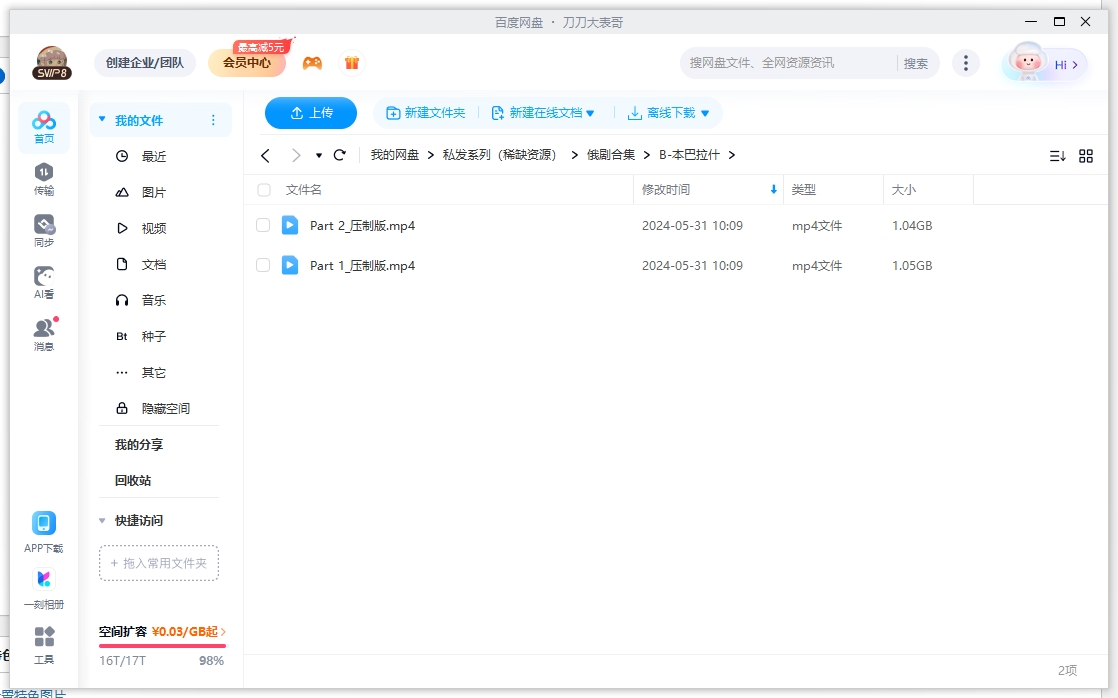Image resolution: width=1118 pixels, height=698 pixels.
Task: Switch to grid view layout
Action: tap(1086, 155)
